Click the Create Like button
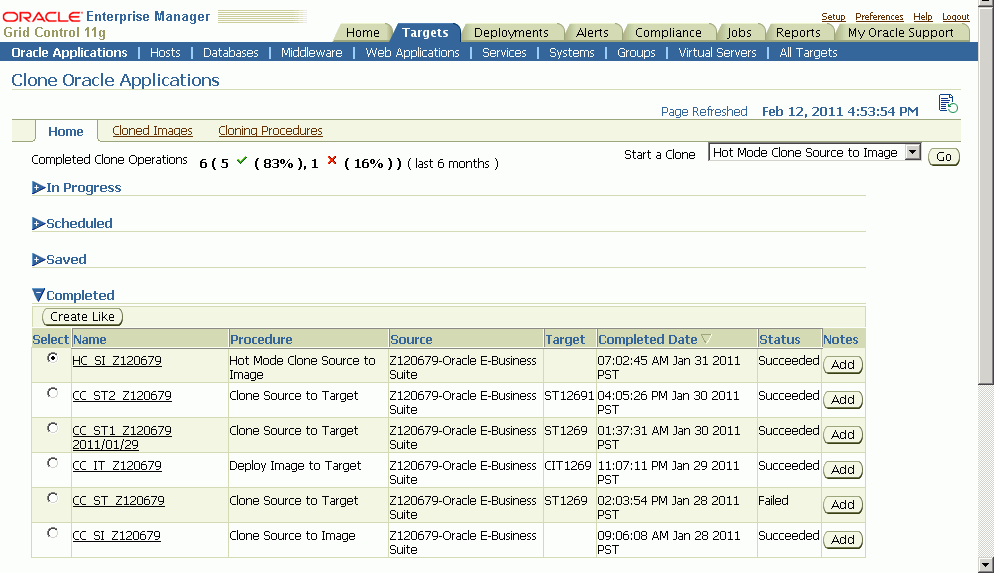 click(x=82, y=316)
